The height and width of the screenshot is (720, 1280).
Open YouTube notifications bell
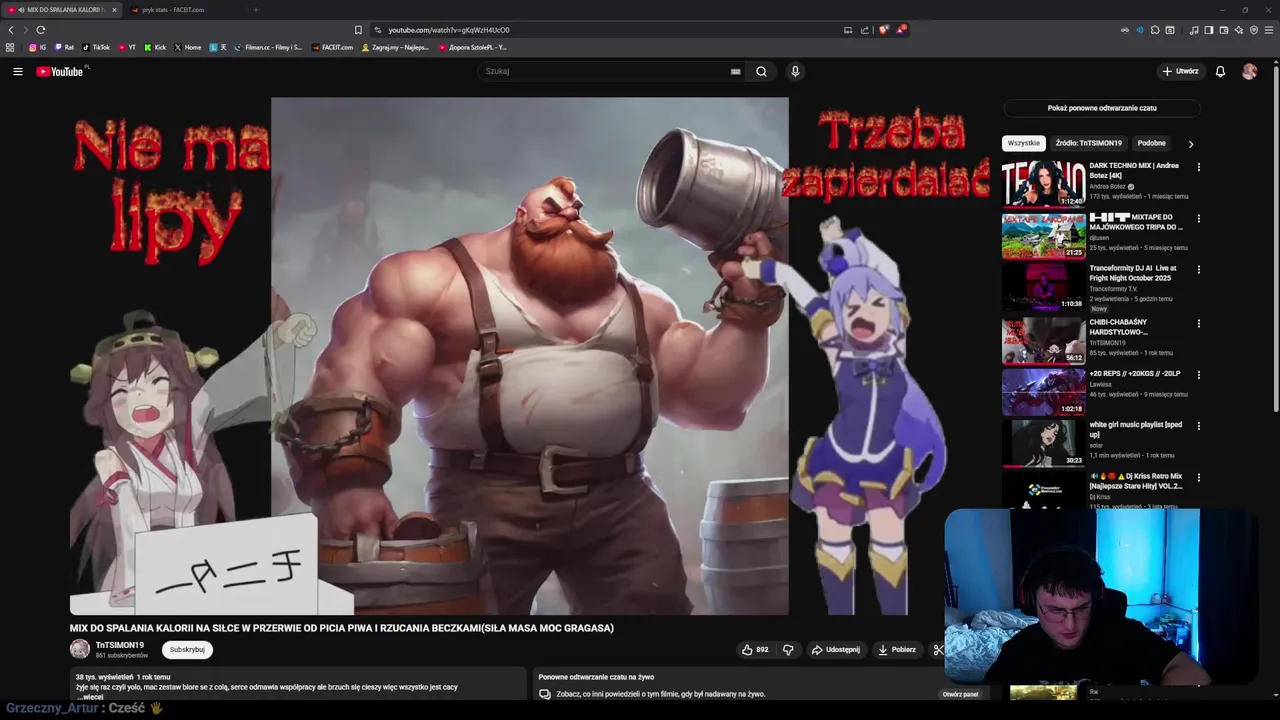1220,71
